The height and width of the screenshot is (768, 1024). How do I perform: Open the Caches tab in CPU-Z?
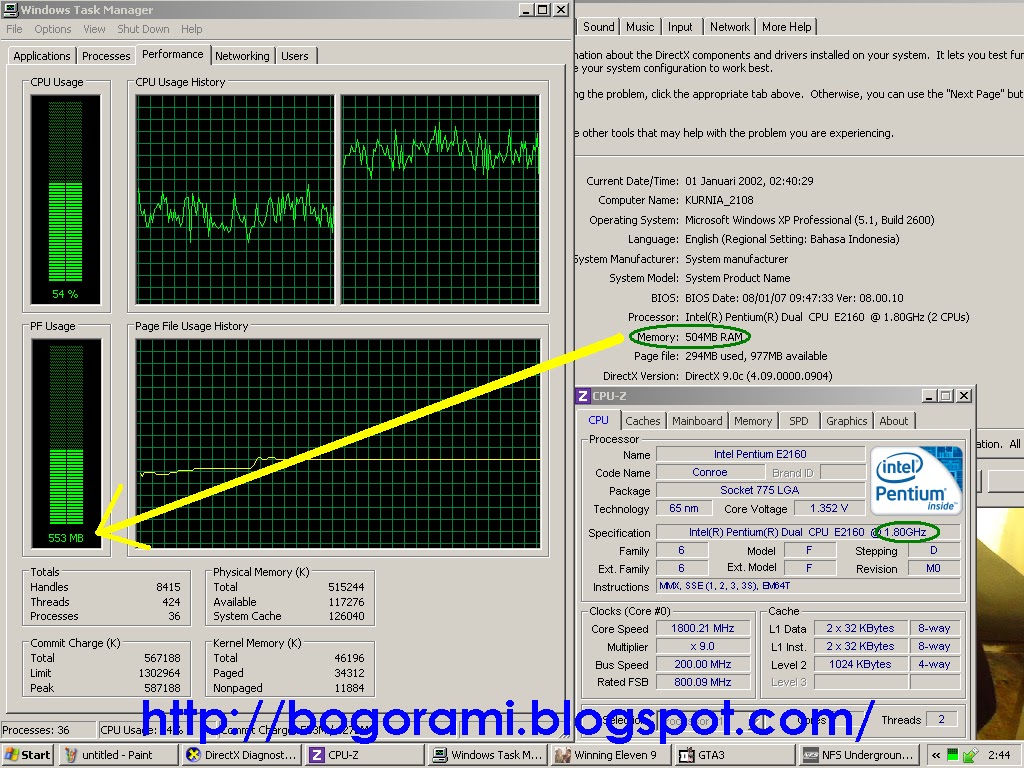point(643,421)
